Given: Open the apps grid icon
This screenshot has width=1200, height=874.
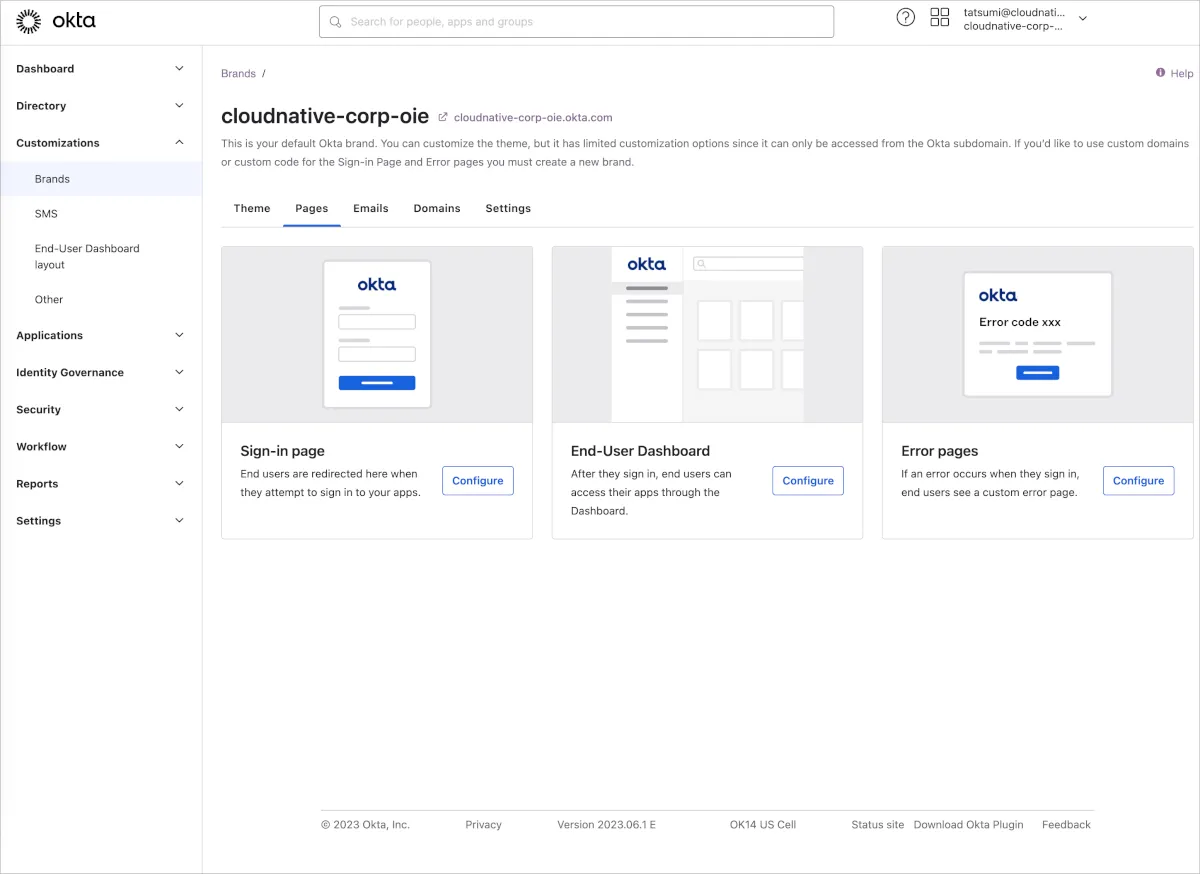Looking at the screenshot, I should tap(939, 17).
